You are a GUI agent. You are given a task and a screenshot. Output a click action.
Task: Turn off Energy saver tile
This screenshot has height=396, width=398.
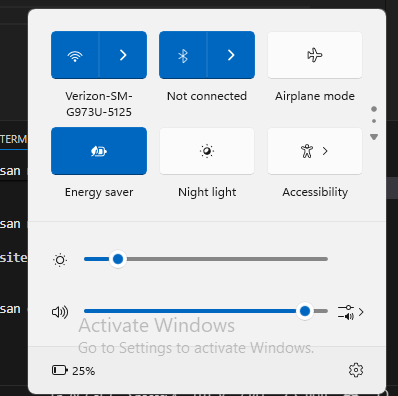click(x=99, y=151)
